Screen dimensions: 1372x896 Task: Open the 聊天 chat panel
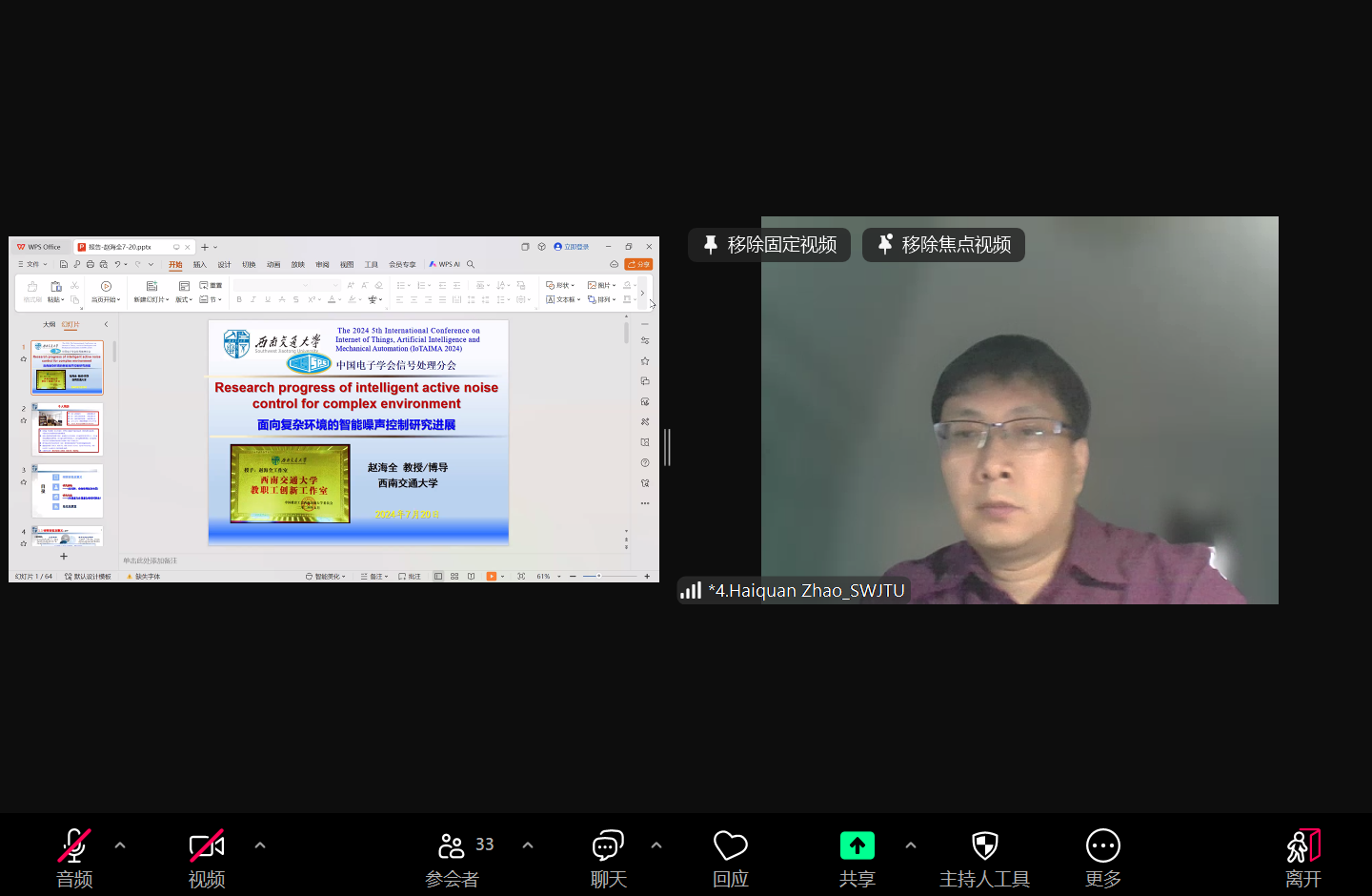pos(608,858)
